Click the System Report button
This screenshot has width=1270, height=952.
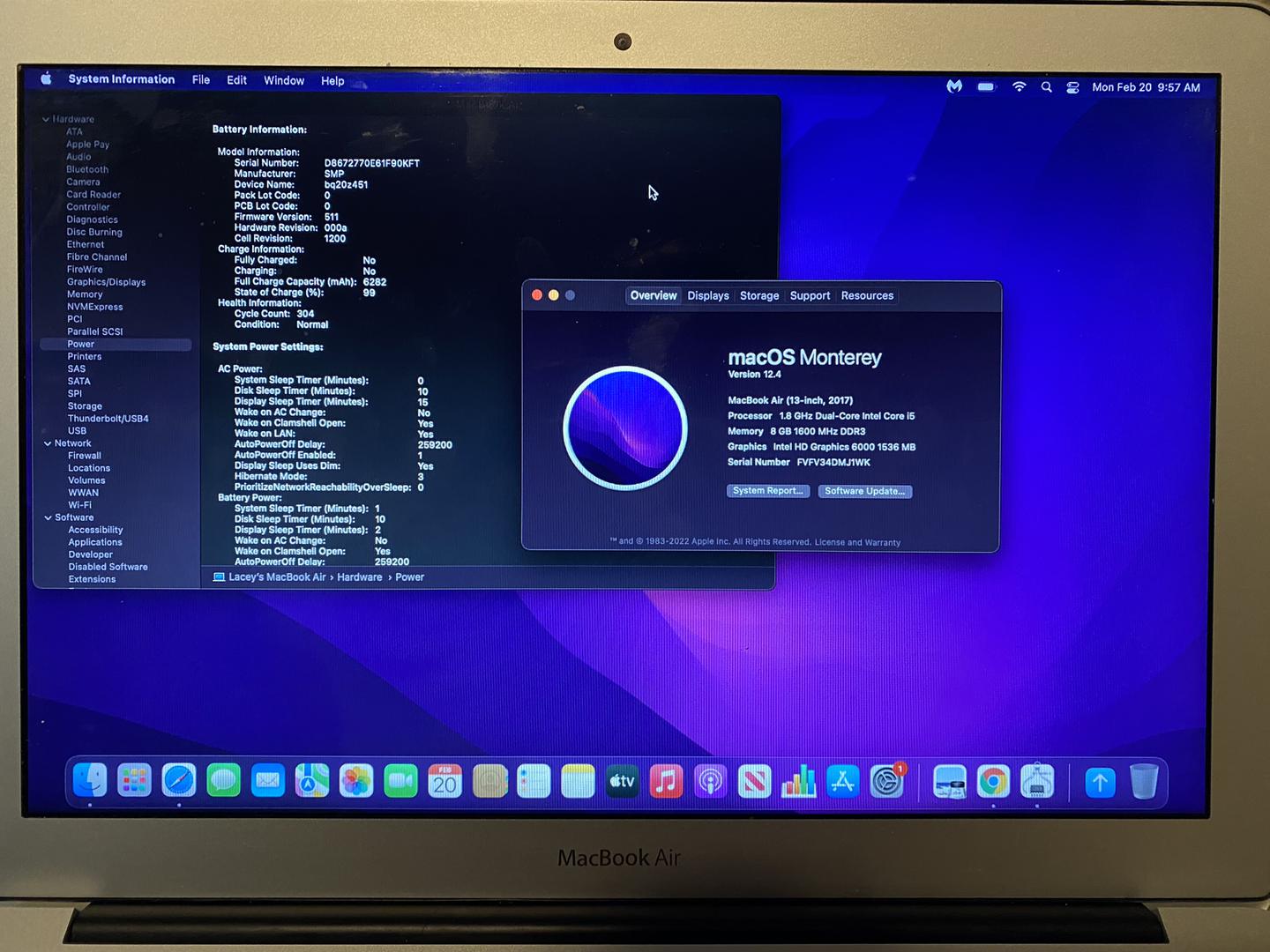pyautogui.click(x=768, y=490)
